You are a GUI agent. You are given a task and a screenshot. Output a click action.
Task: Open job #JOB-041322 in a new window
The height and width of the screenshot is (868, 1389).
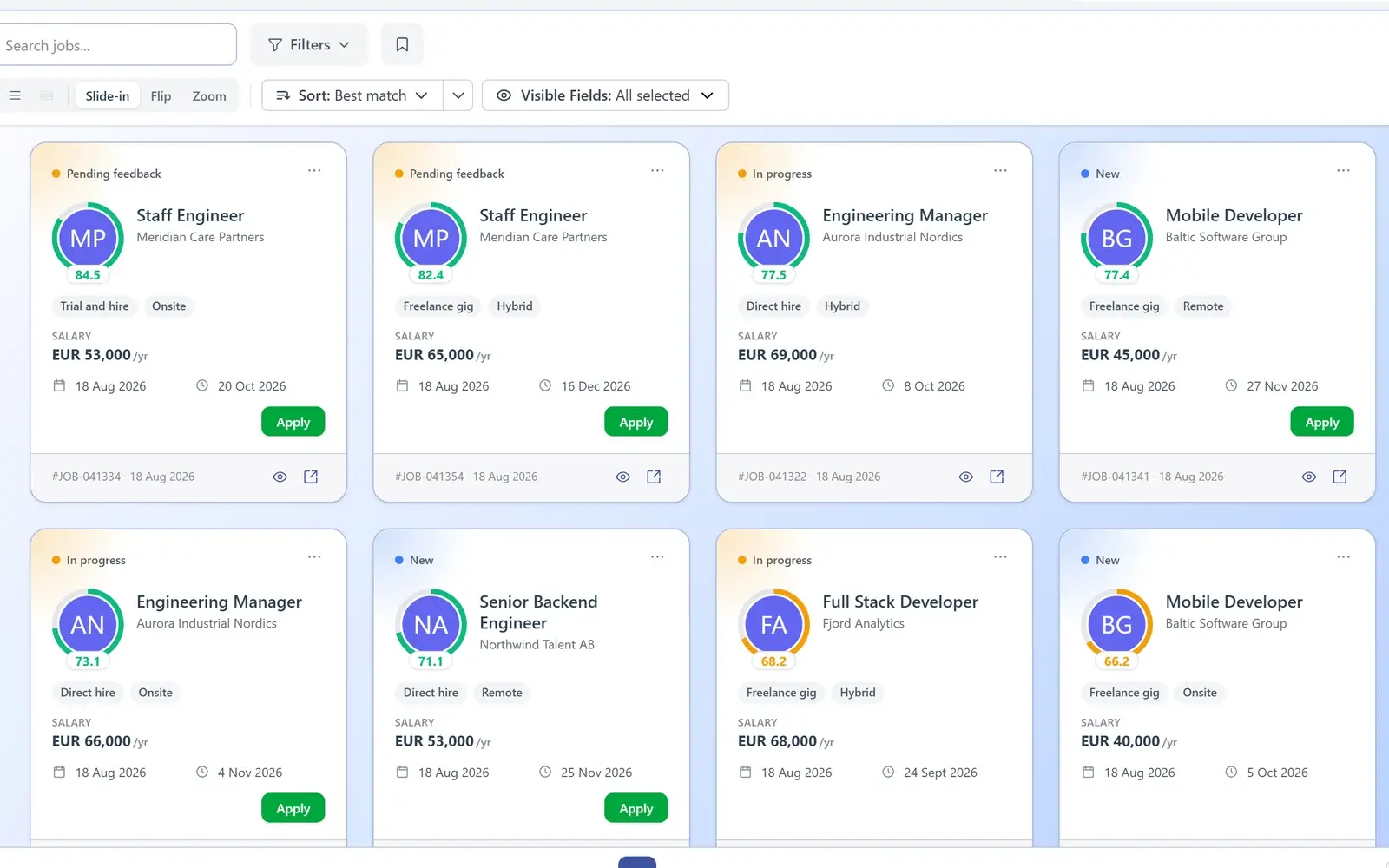click(997, 477)
